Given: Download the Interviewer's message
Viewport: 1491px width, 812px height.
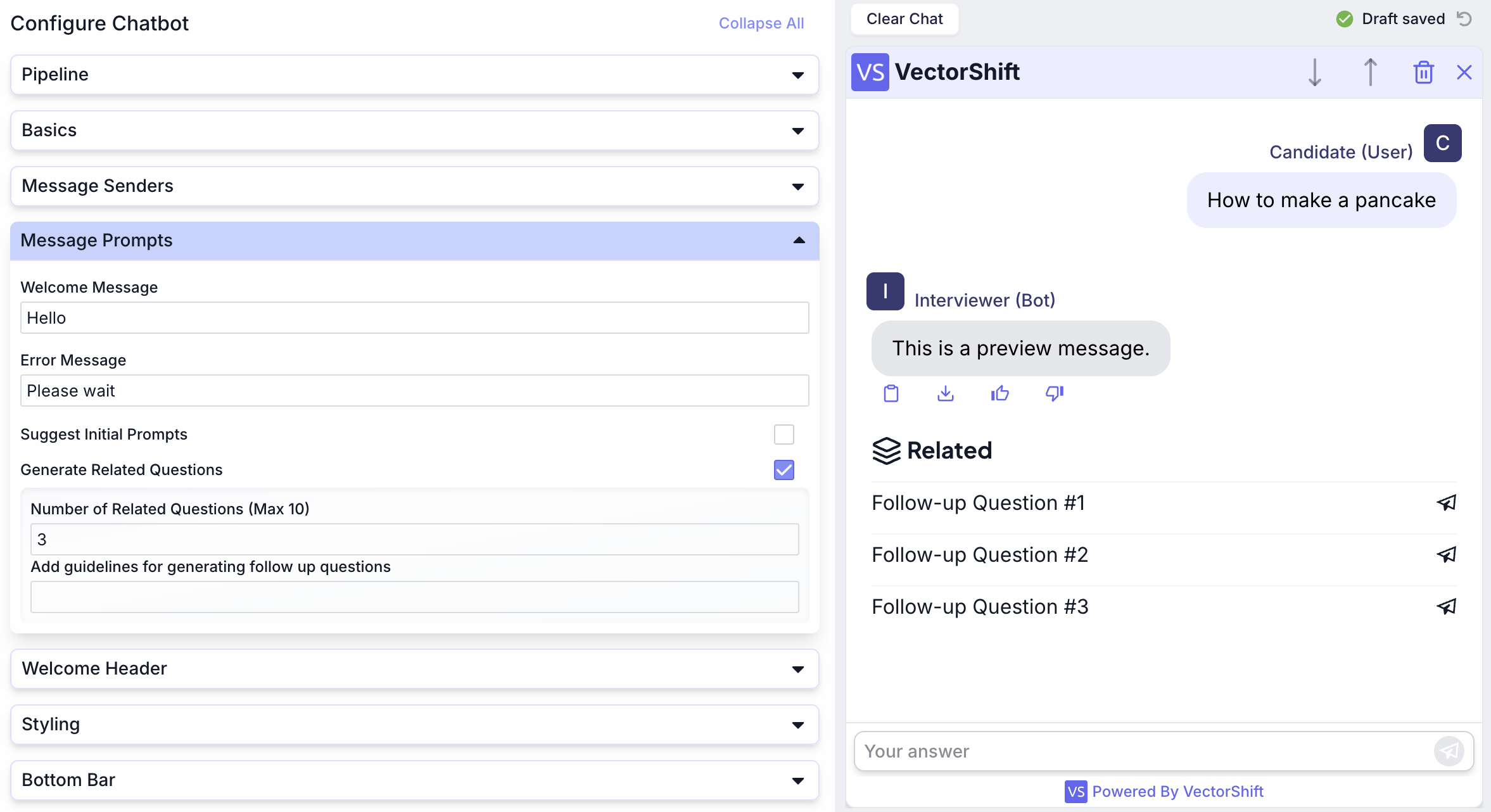Looking at the screenshot, I should tap(945, 393).
